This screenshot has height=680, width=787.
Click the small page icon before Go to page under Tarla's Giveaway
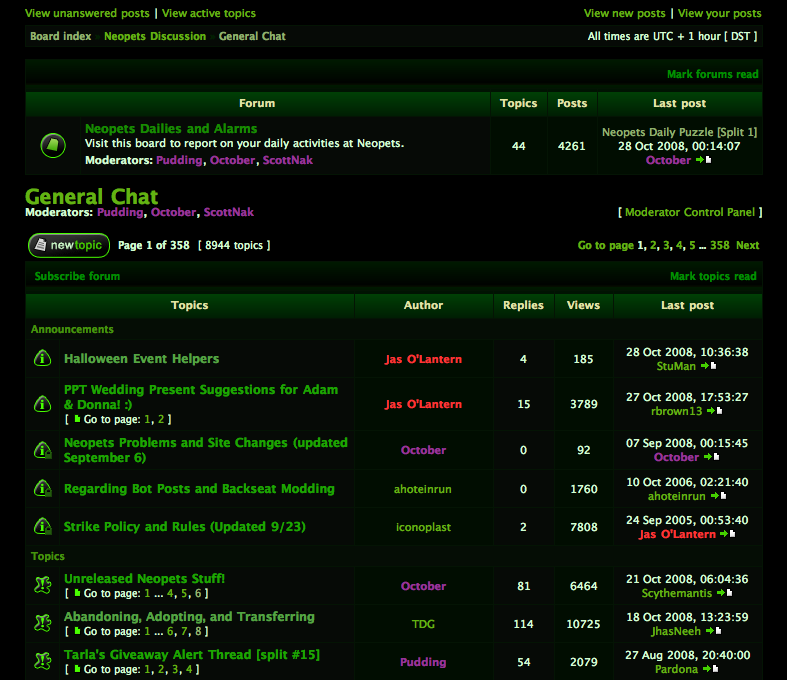(77, 669)
